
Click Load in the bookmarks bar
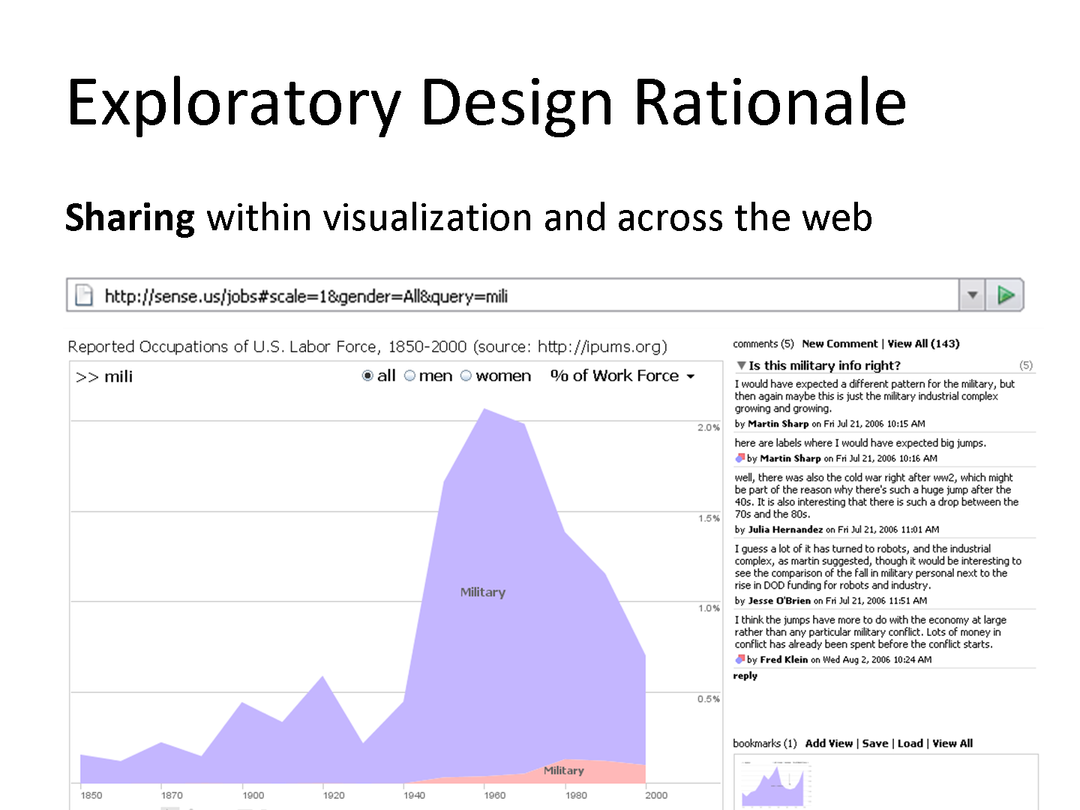tap(910, 744)
